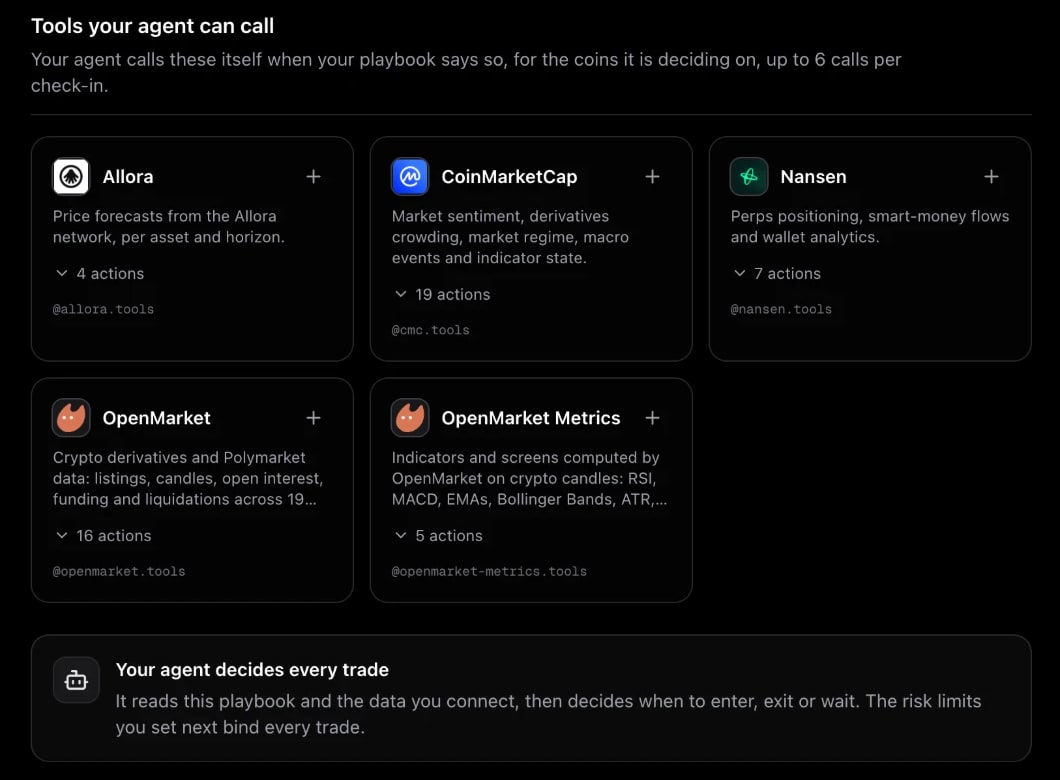Add OpenMarket Metrics tool with plus icon
Viewport: 1060px width, 780px height.
point(652,418)
